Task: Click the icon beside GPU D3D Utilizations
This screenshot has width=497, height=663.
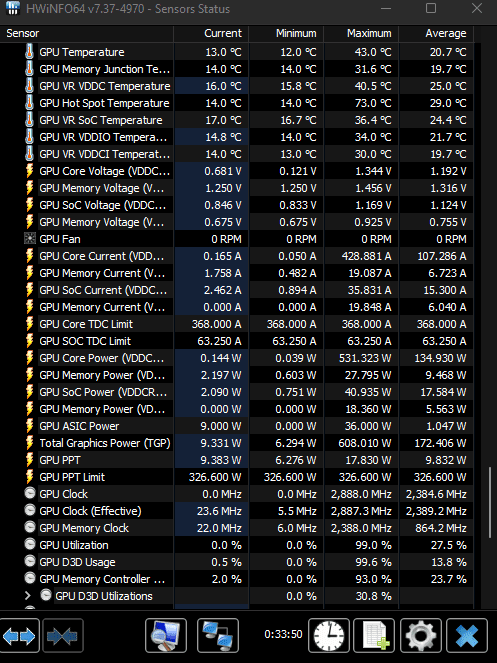Action: coord(46,595)
